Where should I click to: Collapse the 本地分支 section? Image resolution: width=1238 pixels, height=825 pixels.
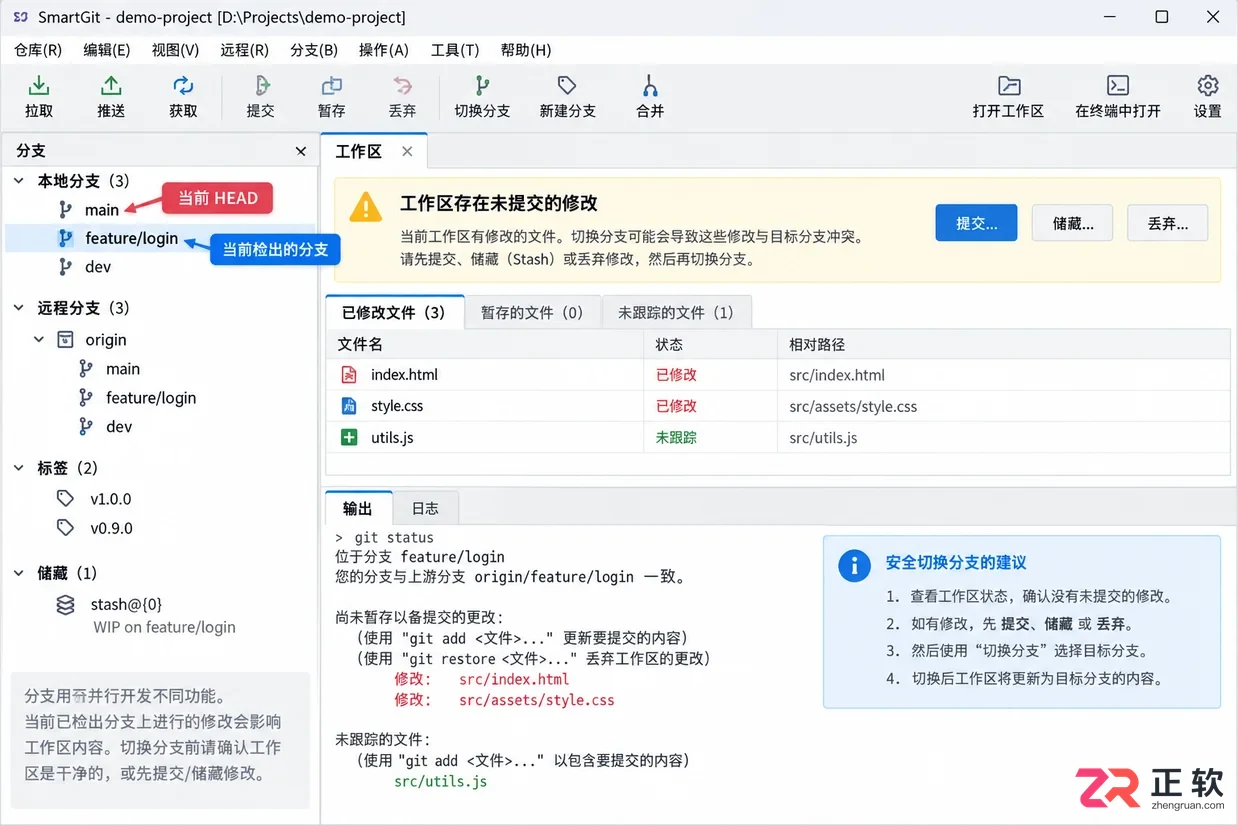(19, 181)
